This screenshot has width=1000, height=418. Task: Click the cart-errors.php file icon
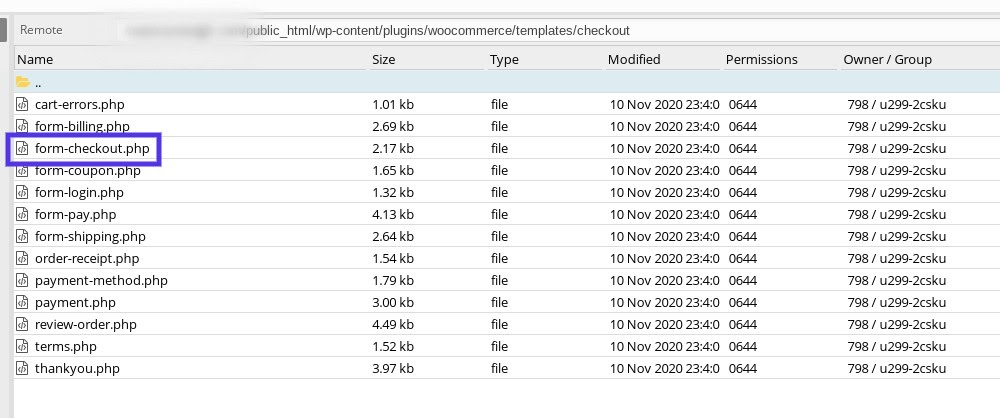click(x=23, y=104)
